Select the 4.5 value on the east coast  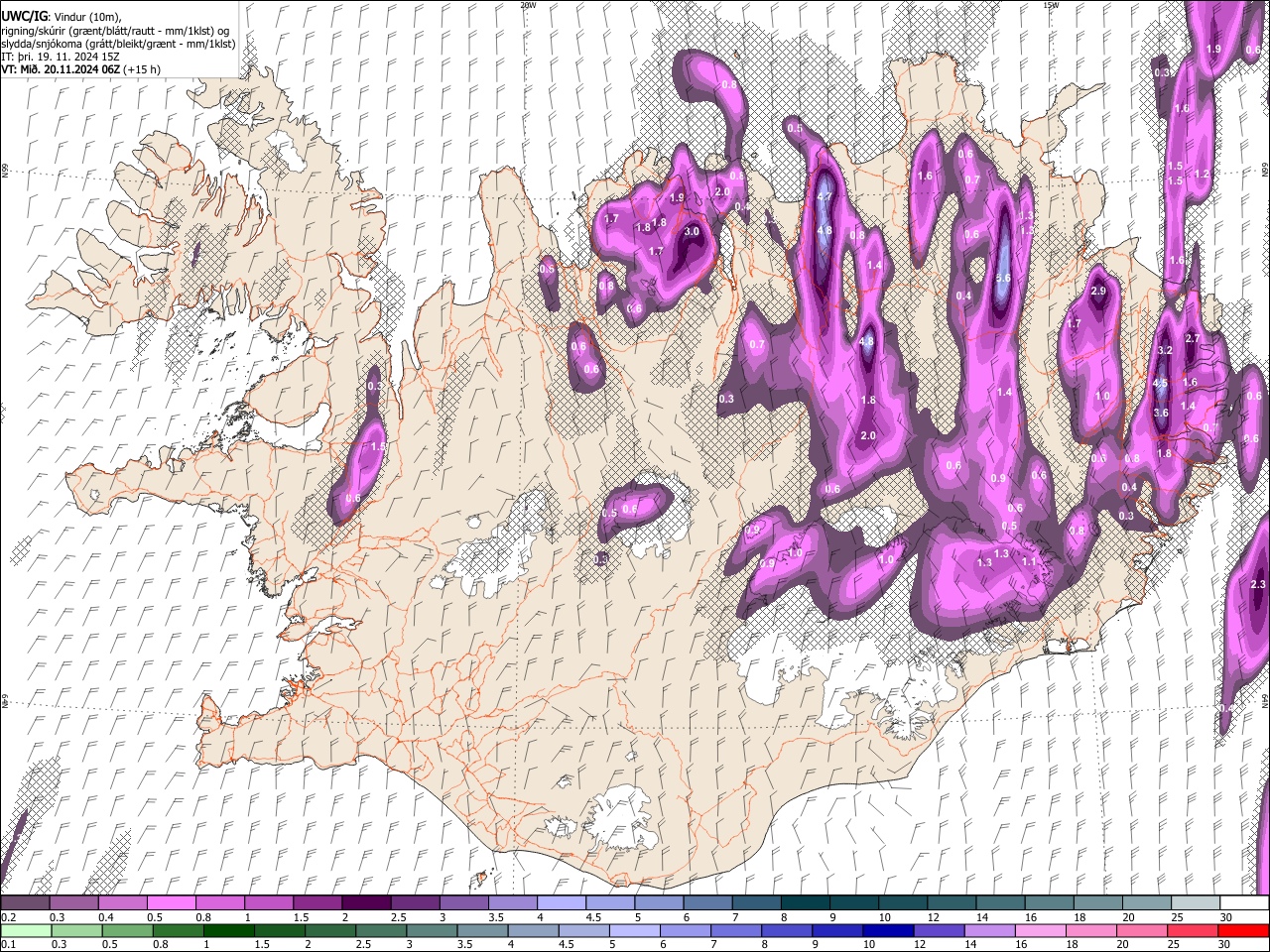pyautogui.click(x=1161, y=383)
